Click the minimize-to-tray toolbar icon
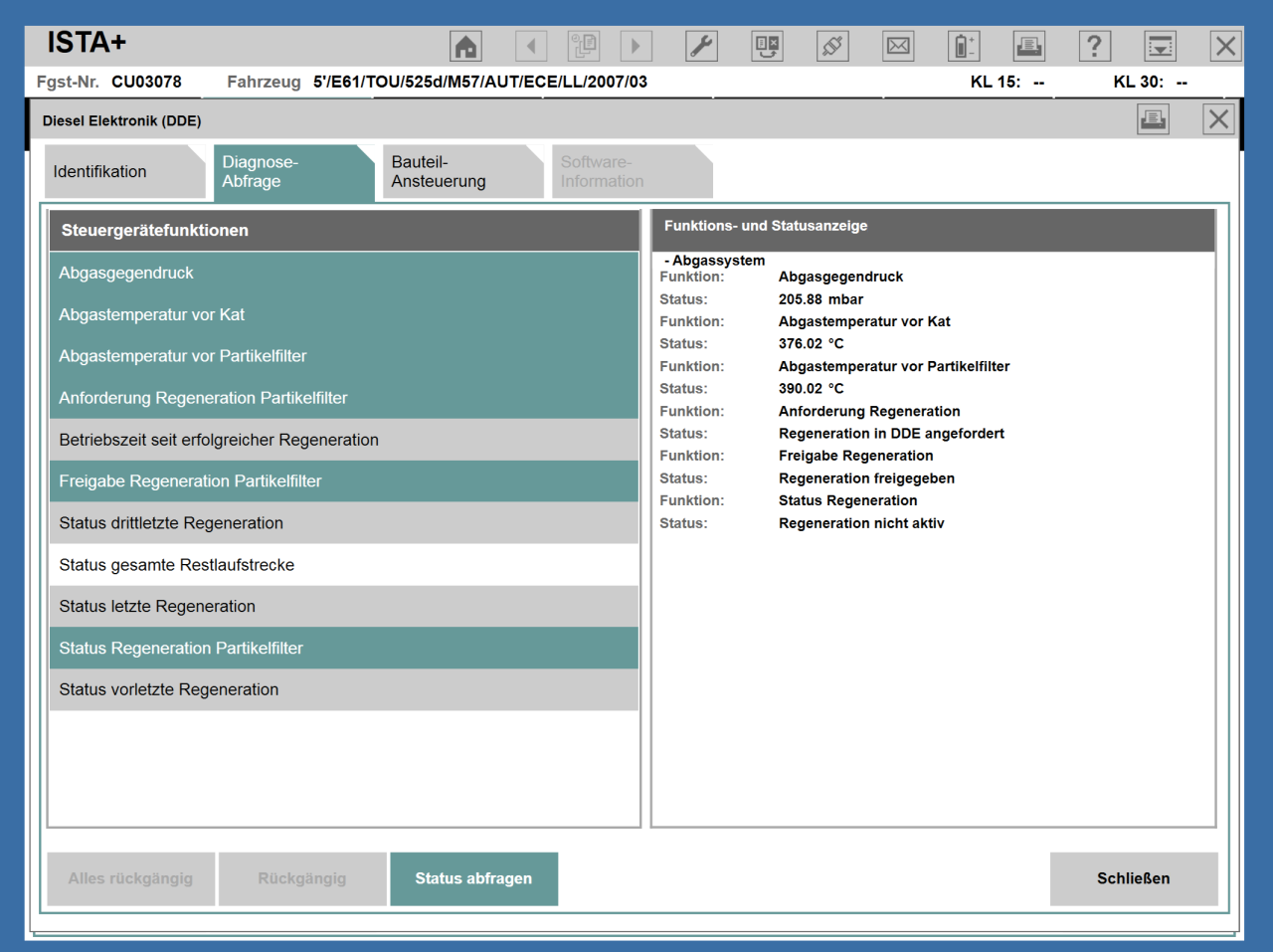This screenshot has height=952, width=1273. click(x=1161, y=46)
